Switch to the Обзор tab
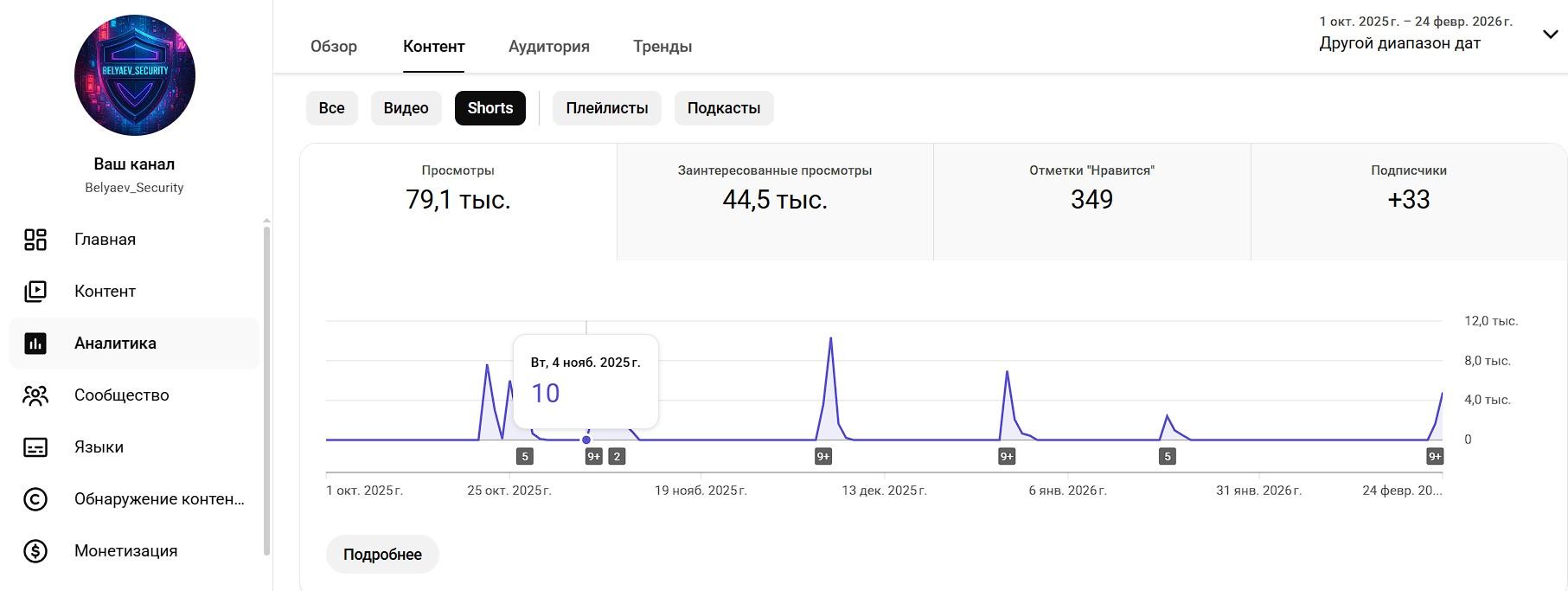The width and height of the screenshot is (1568, 591). click(334, 47)
